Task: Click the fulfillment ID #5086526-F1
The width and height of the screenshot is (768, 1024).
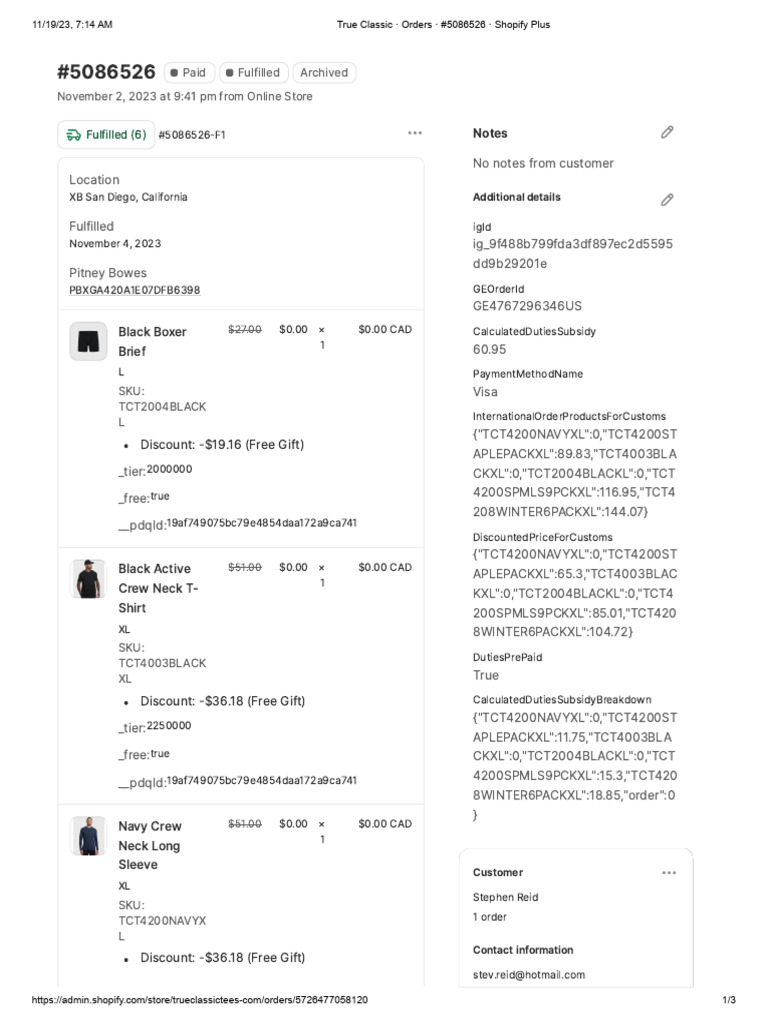Action: pos(192,135)
